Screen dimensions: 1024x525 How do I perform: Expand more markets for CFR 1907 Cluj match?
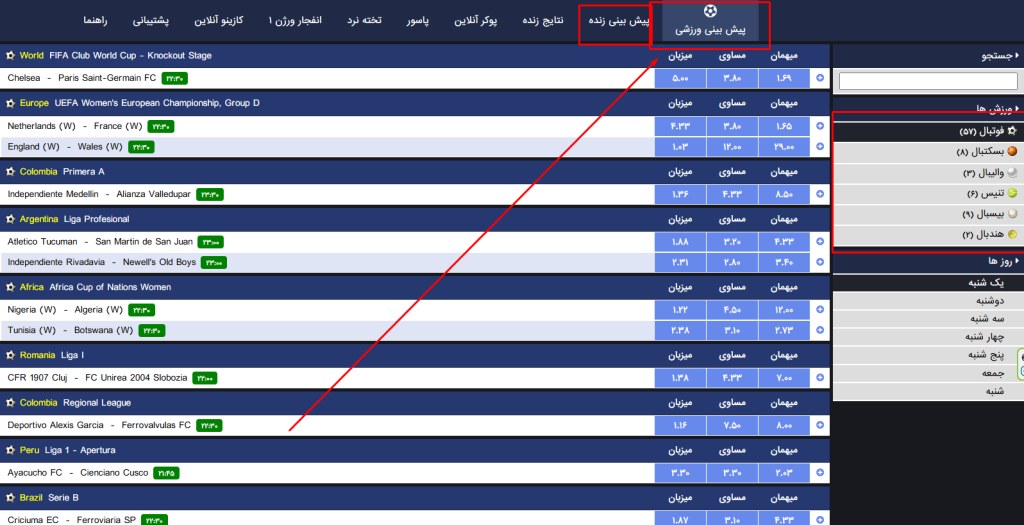coord(820,377)
